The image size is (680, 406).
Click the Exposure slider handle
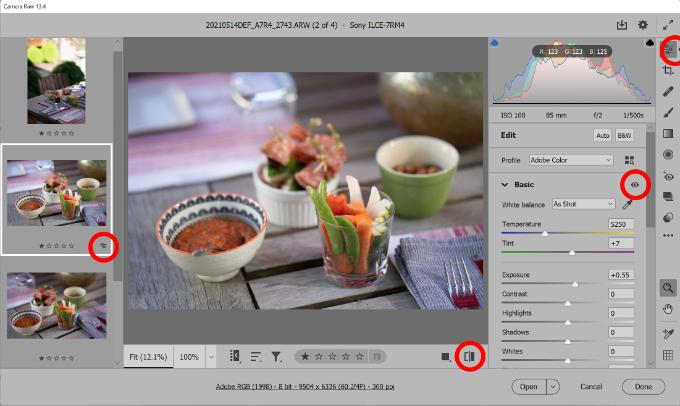coord(575,285)
